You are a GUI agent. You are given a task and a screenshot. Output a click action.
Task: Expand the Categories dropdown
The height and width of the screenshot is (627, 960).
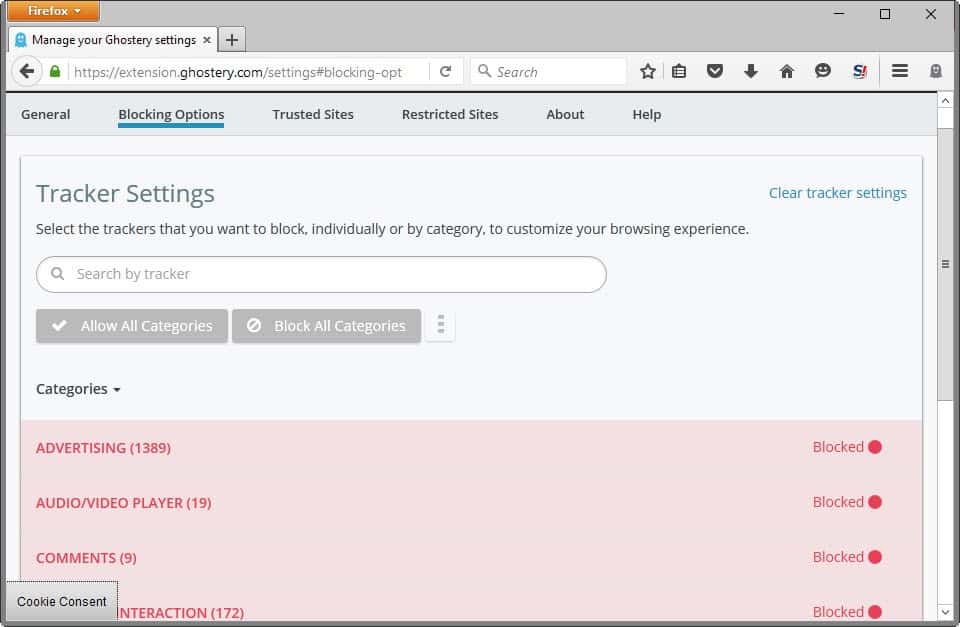pos(78,389)
